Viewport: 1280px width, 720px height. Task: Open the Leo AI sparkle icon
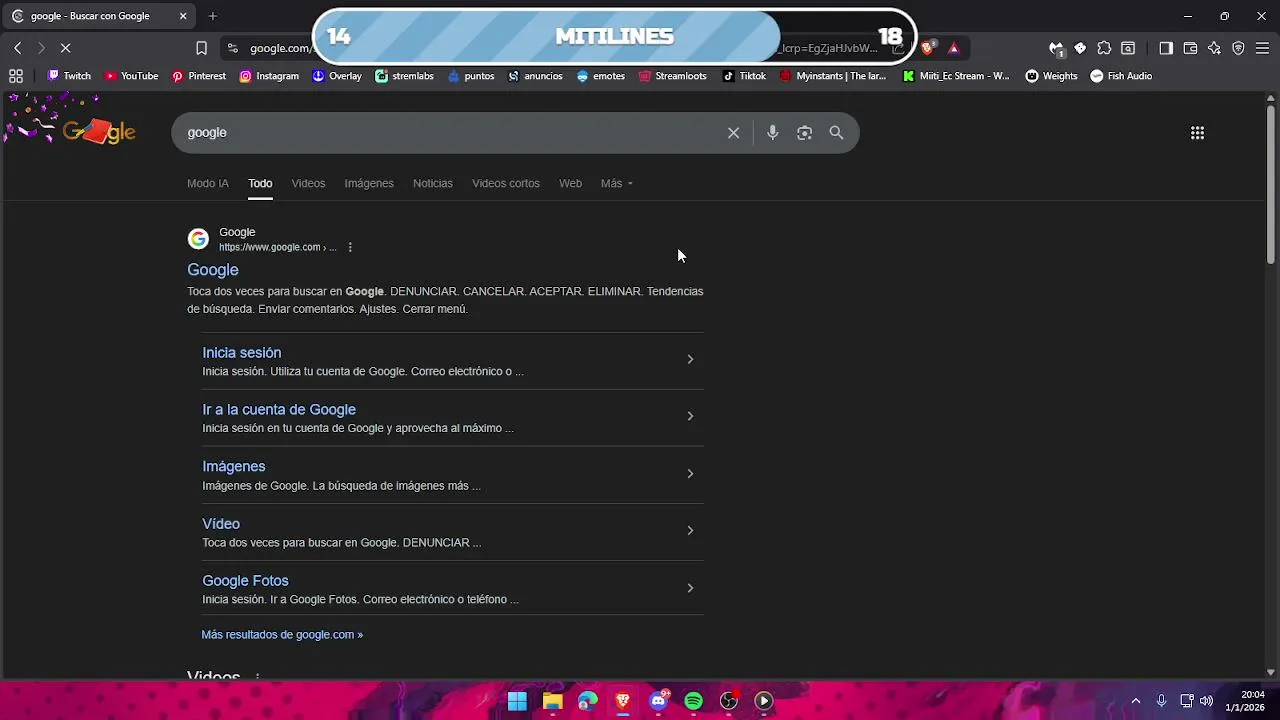coord(1214,48)
